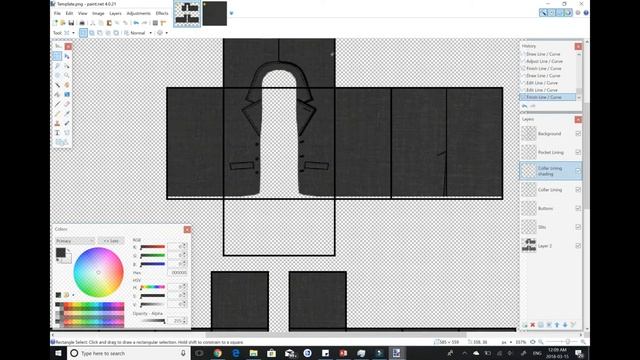
Task: Toggle visibility of Pocket Lining layer
Action: [578, 152]
